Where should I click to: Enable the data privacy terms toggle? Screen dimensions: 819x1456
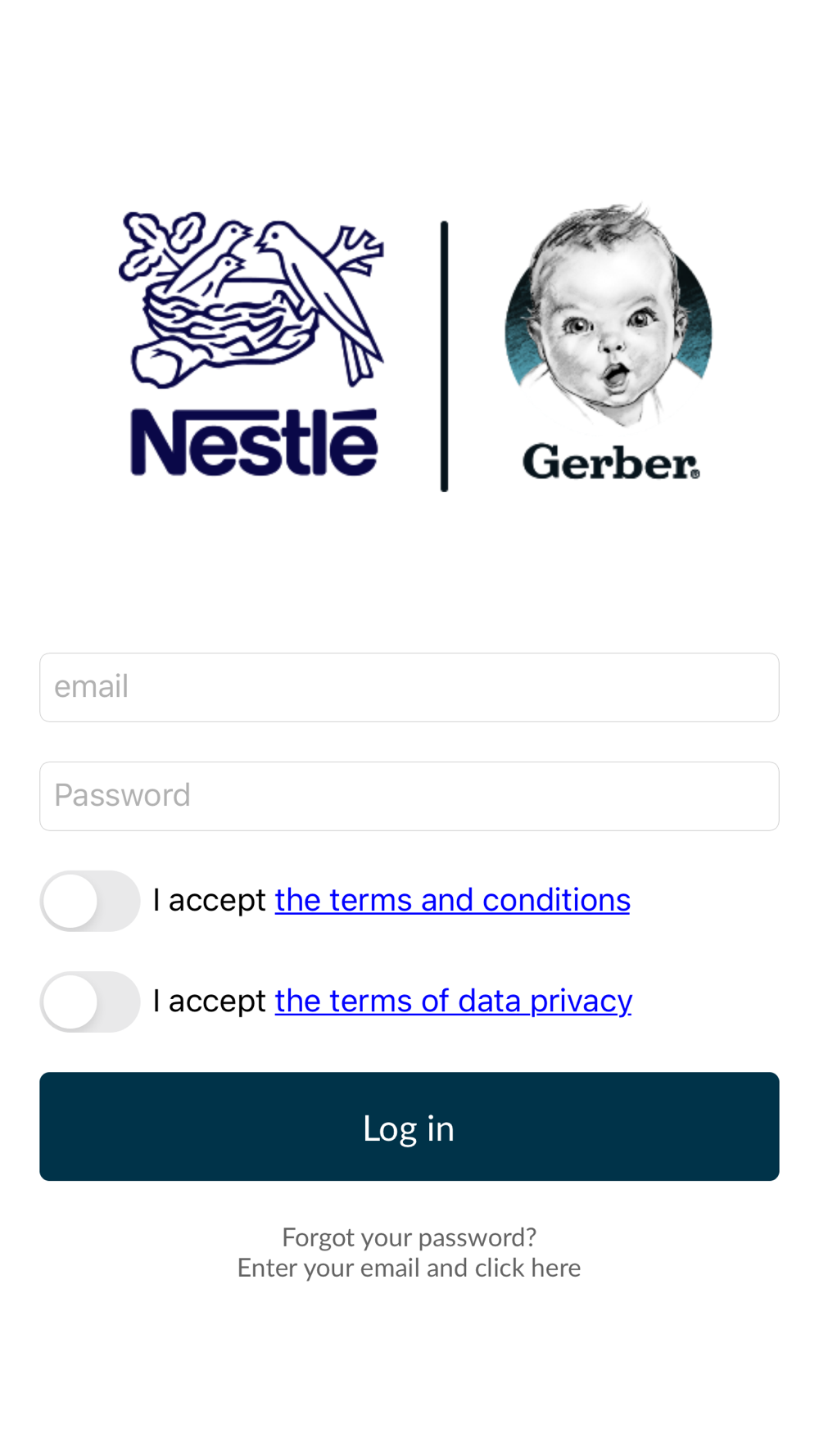[x=90, y=1002]
